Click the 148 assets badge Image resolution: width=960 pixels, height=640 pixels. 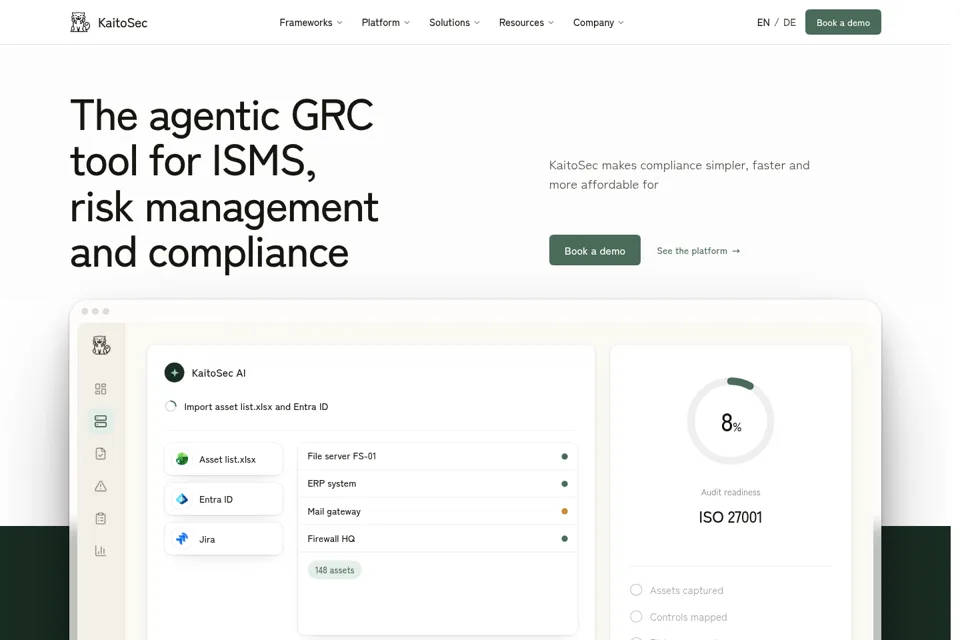coord(334,570)
